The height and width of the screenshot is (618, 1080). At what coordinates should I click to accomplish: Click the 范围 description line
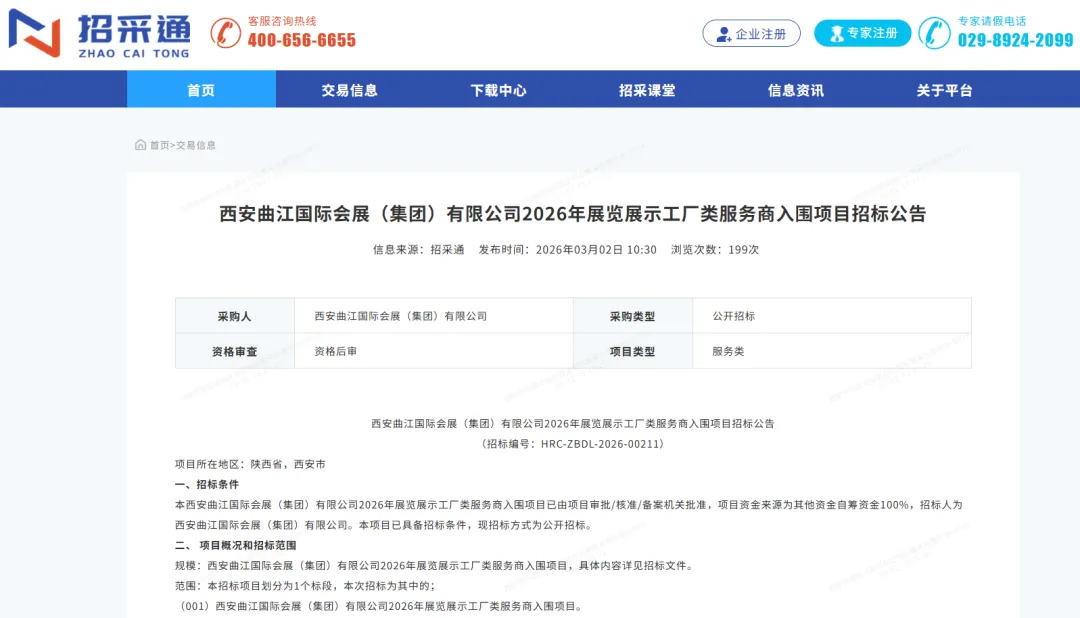coord(305,586)
